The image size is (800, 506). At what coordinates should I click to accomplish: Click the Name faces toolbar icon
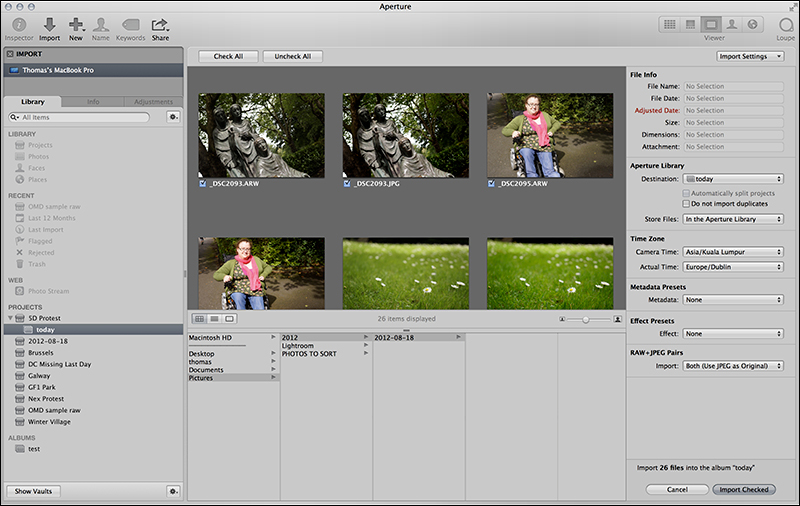[x=101, y=24]
